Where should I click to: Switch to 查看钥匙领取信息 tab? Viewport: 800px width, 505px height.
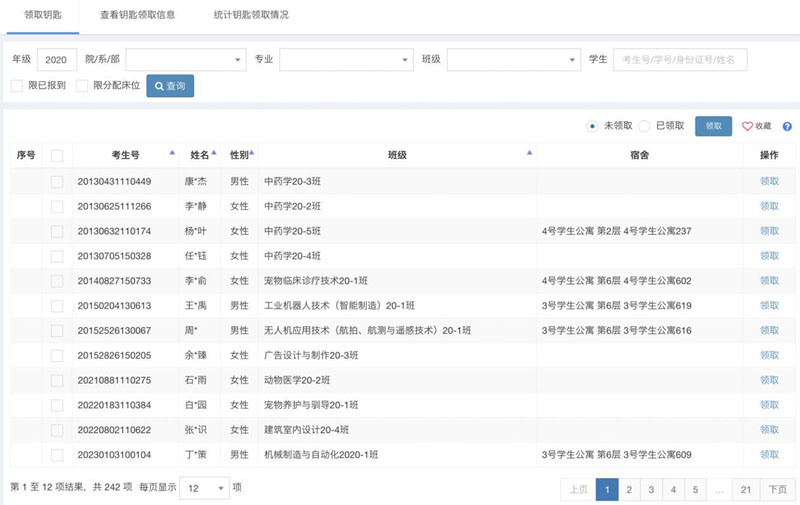138,17
